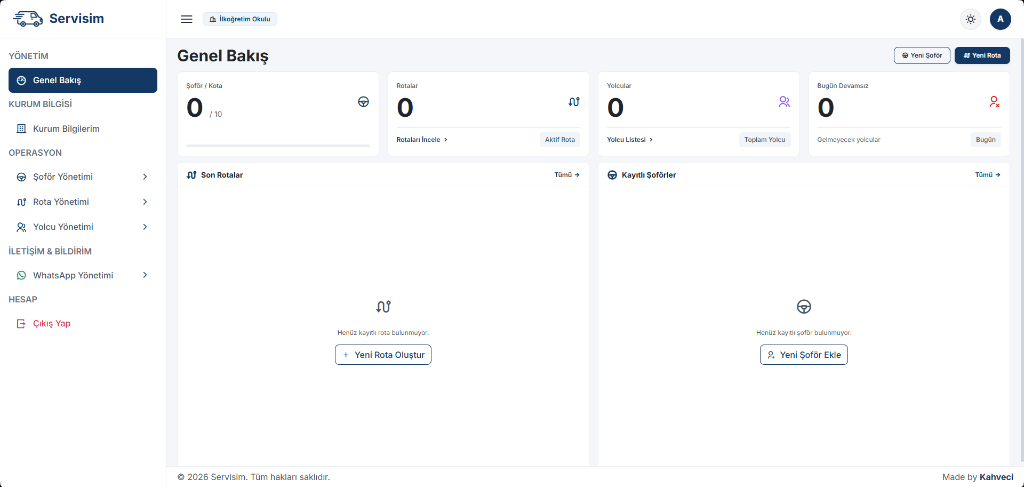The image size is (1024, 487).
Task: Click the 'Genel Bakış' page heading
Action: (x=223, y=56)
